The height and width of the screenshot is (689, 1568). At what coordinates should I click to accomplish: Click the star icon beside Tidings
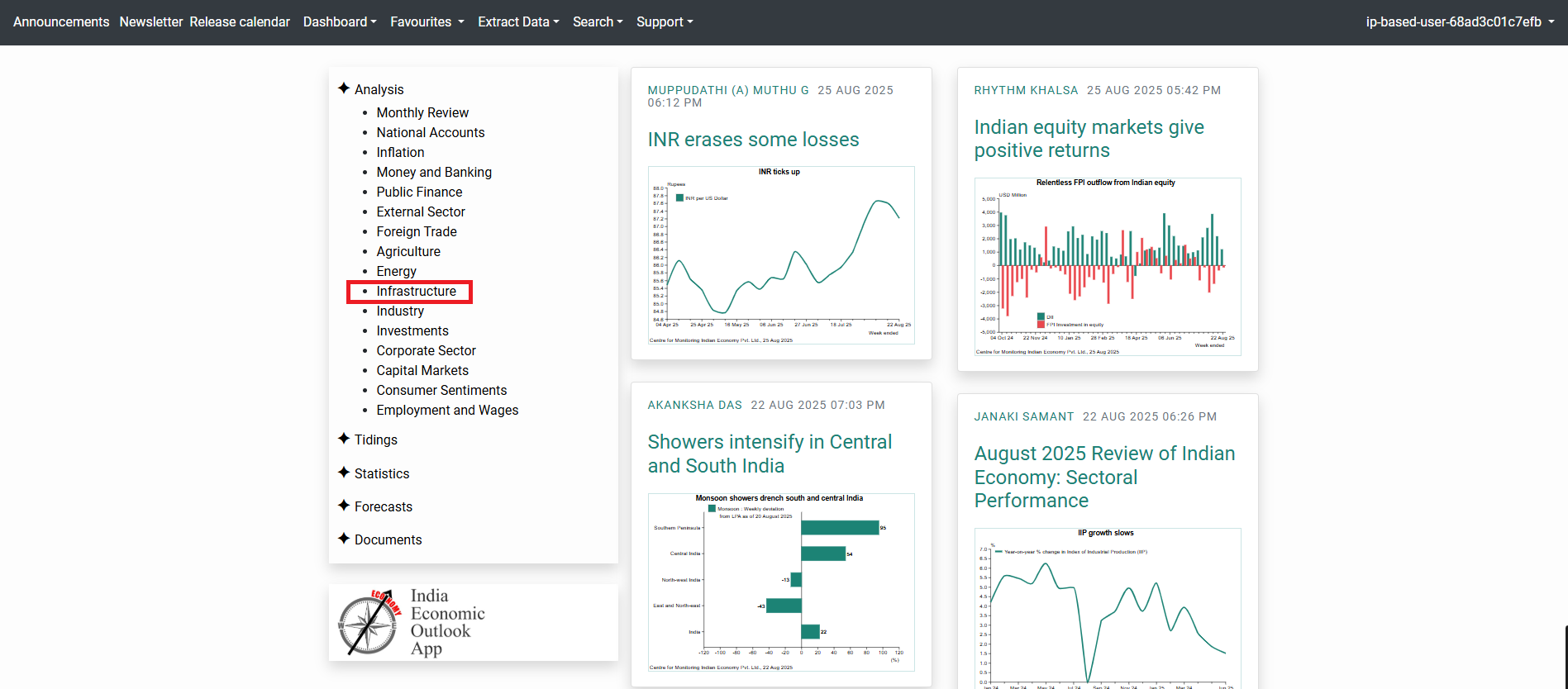coord(344,439)
